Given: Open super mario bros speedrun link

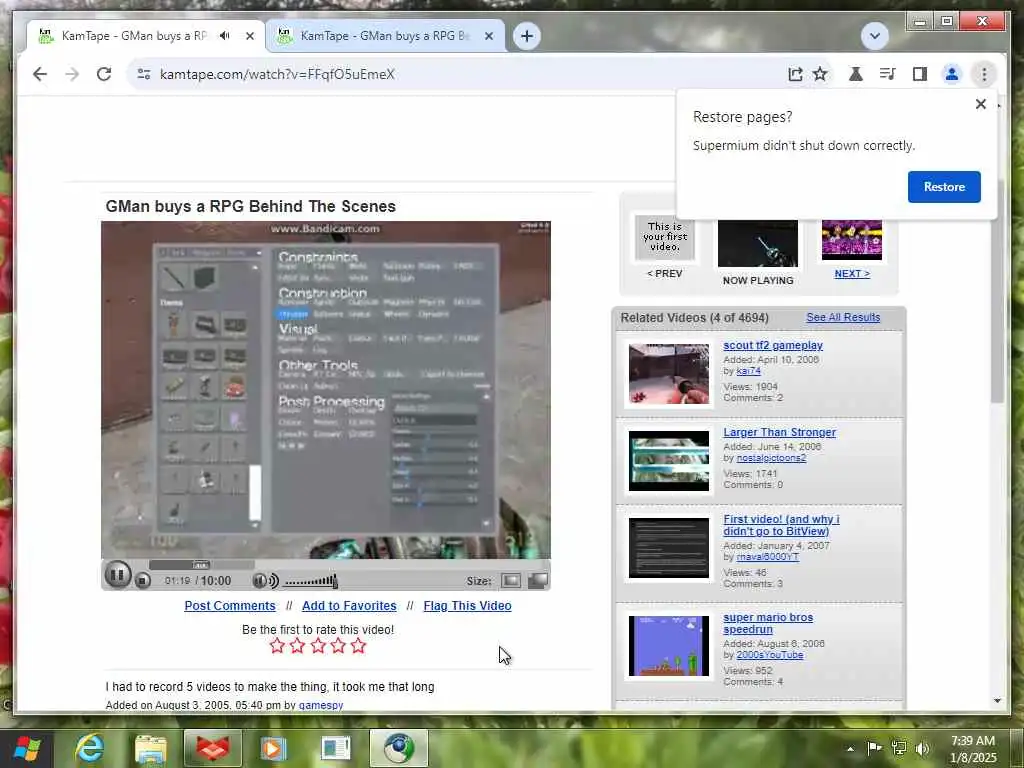Looking at the screenshot, I should (x=768, y=623).
